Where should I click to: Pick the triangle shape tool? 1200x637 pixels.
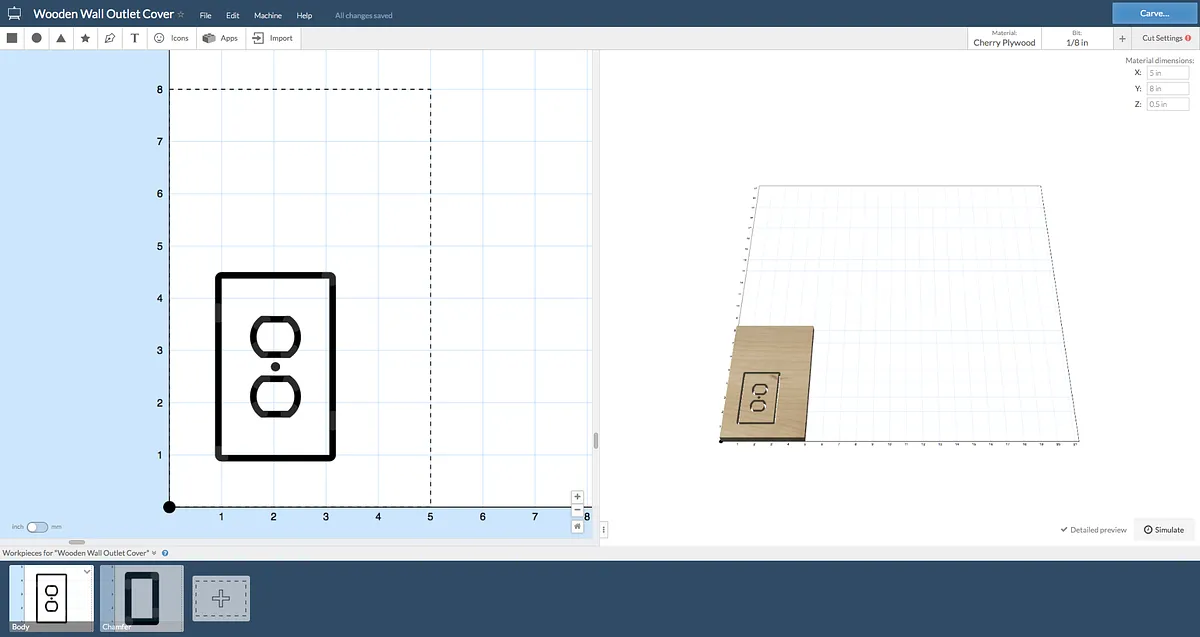coord(61,38)
